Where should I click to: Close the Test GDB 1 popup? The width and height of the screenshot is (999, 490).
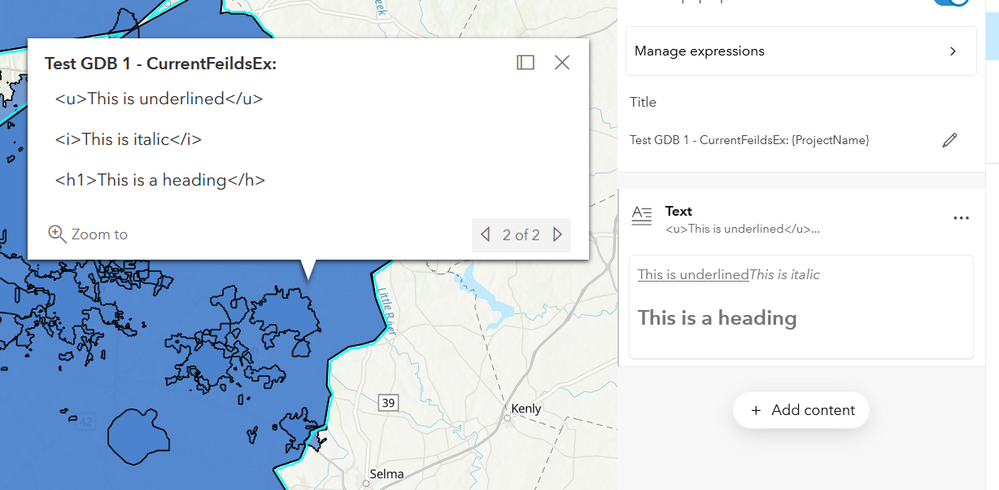(562, 62)
